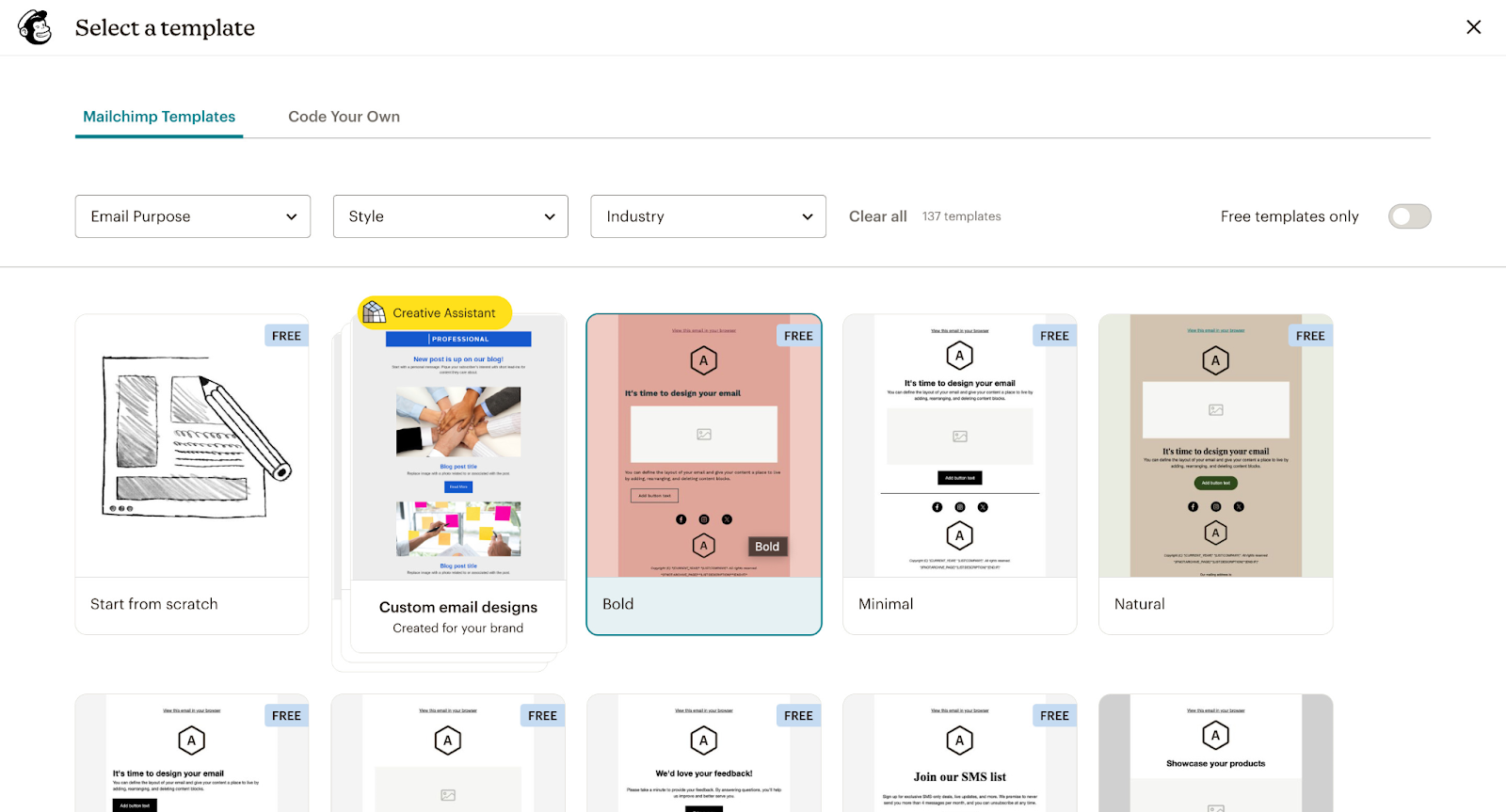Click the Industry dropdown chevron arrow
The image size is (1506, 812).
(808, 217)
